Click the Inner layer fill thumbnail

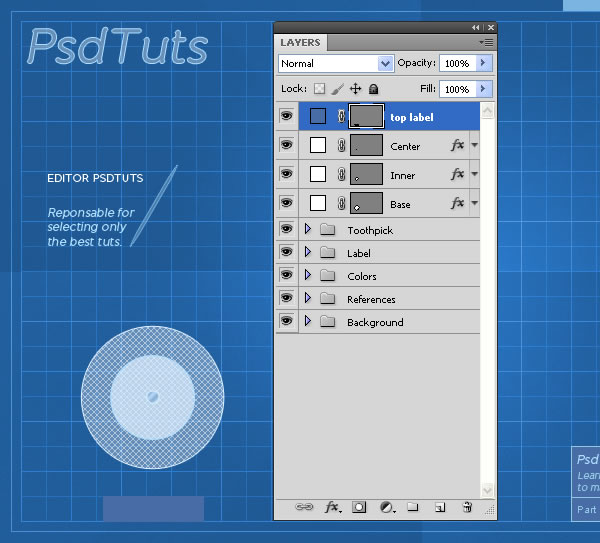click(x=318, y=174)
